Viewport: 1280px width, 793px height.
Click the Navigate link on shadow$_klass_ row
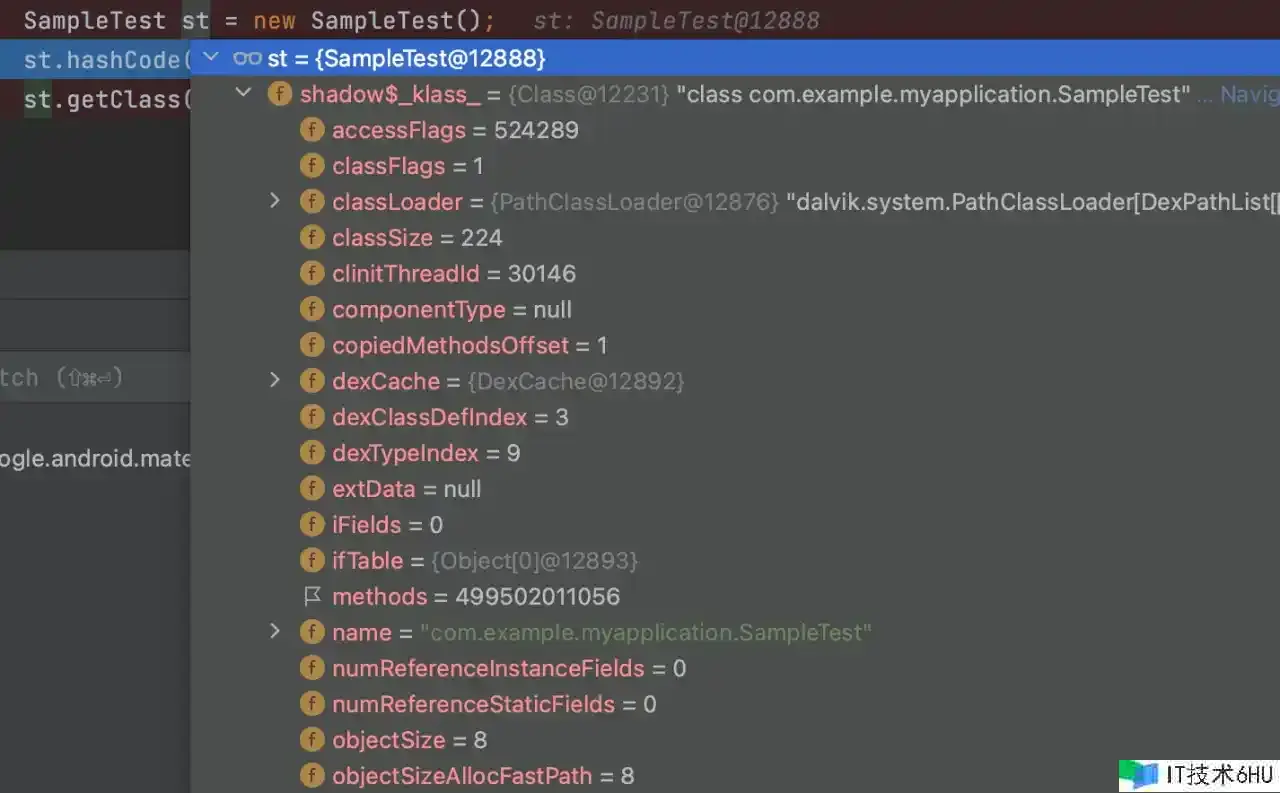point(1248,94)
